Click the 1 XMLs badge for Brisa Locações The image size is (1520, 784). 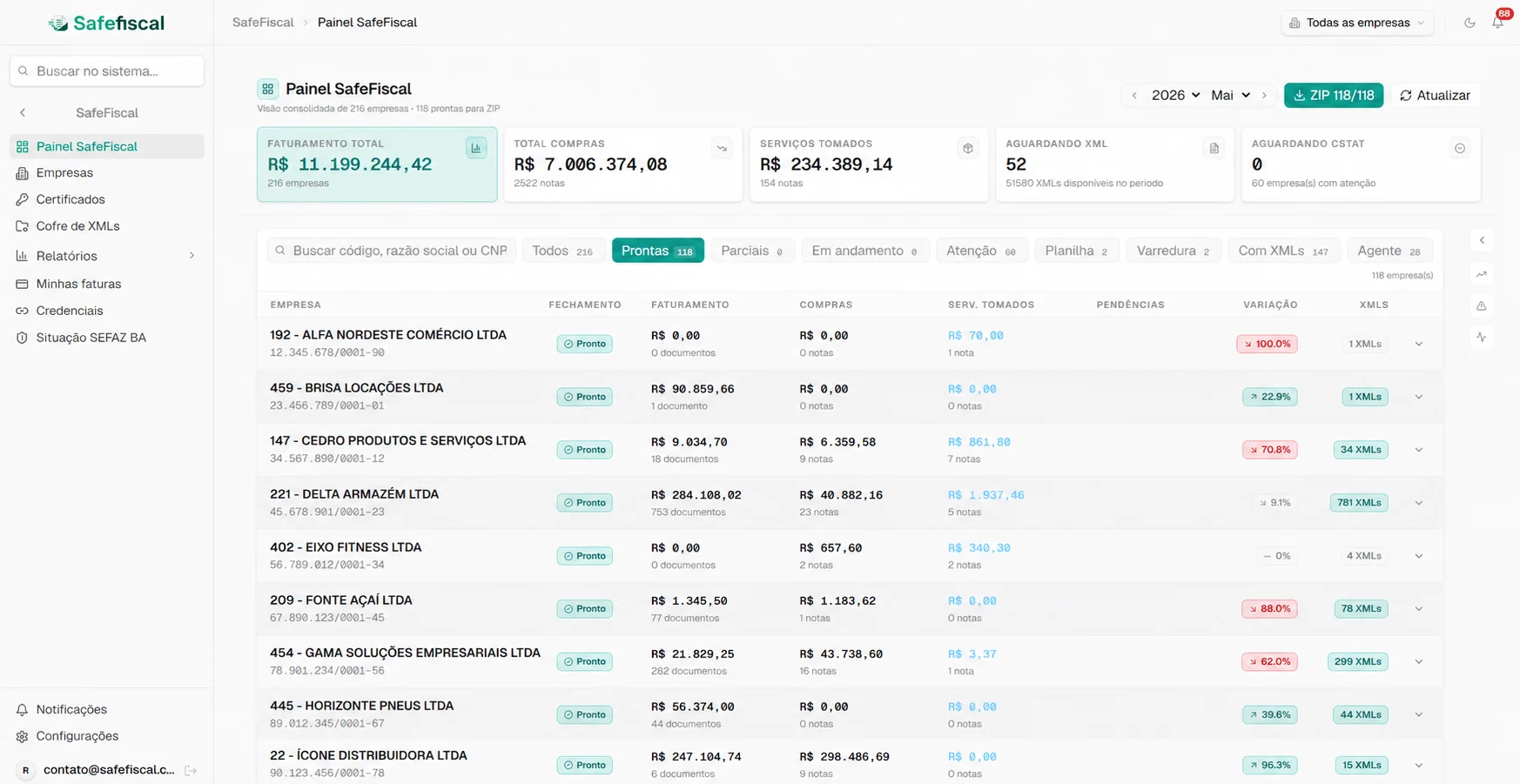click(x=1365, y=397)
